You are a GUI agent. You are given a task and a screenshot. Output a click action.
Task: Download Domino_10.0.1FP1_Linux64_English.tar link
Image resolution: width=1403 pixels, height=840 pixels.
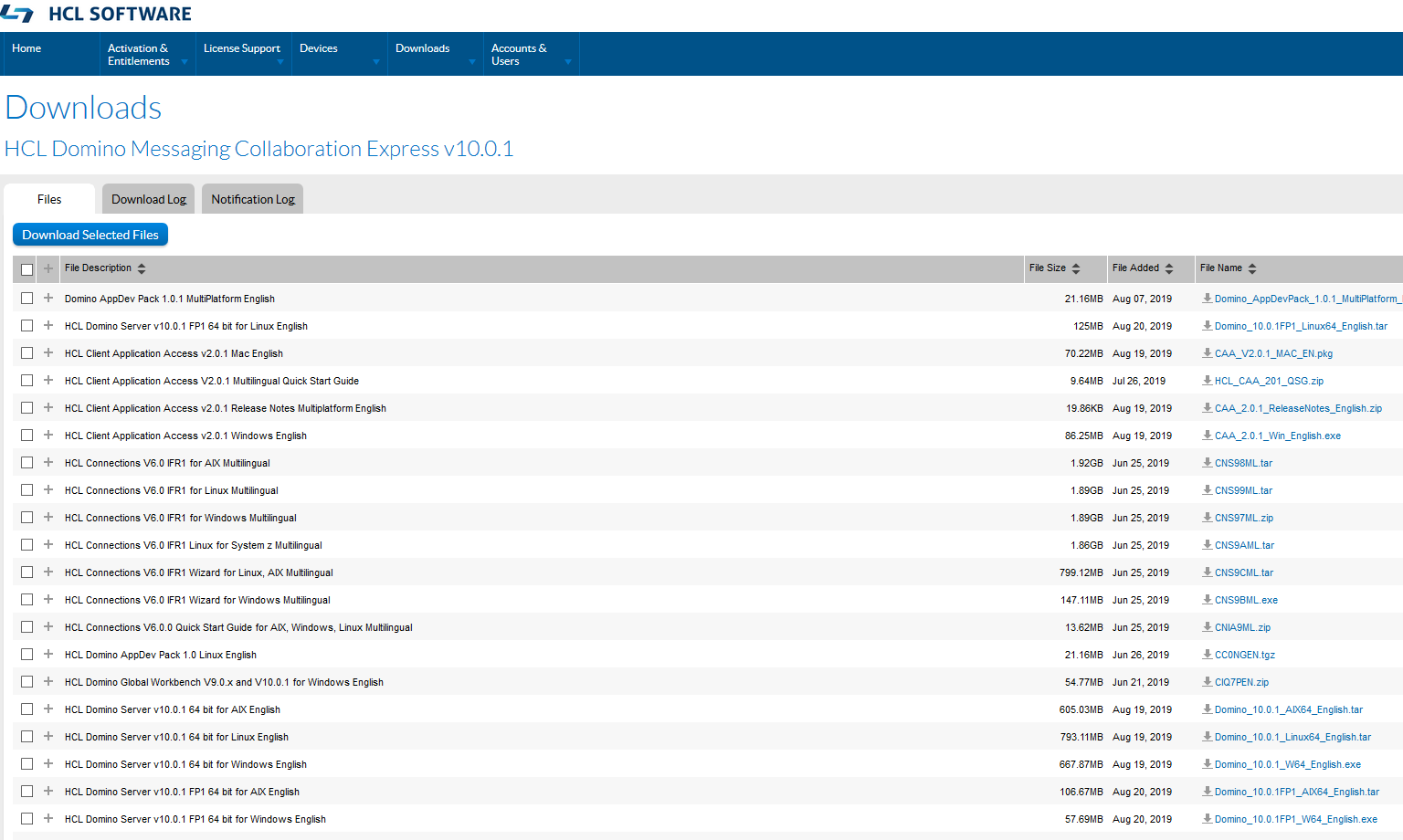tap(1301, 326)
